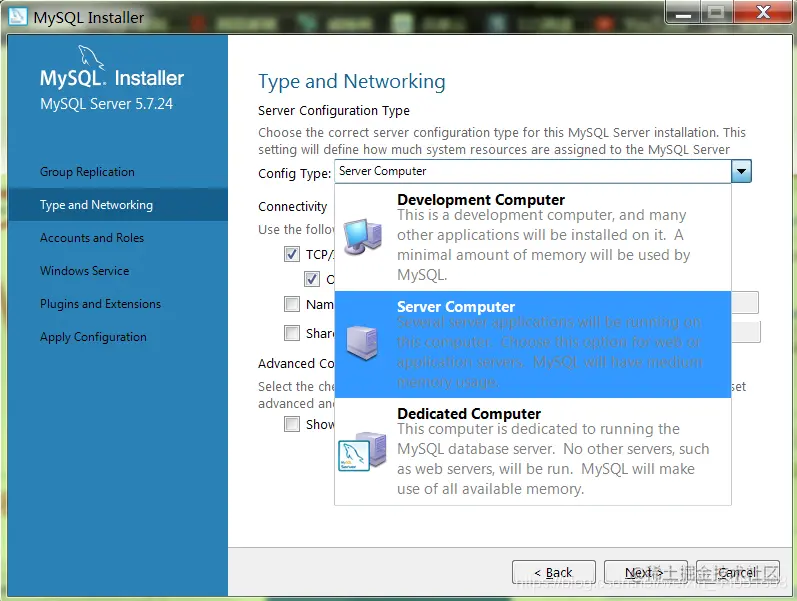The width and height of the screenshot is (797, 601).
Task: Toggle the nested checkbox under TCP/IP
Action: [x=312, y=279]
